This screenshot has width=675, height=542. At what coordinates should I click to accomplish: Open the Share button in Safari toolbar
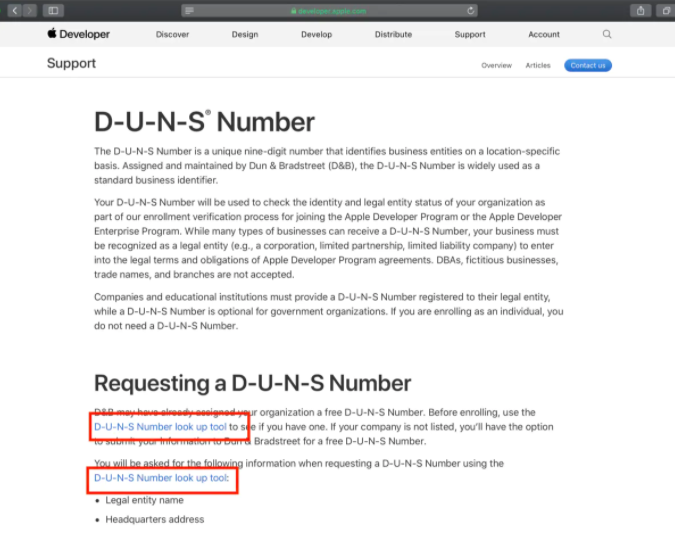pos(641,10)
